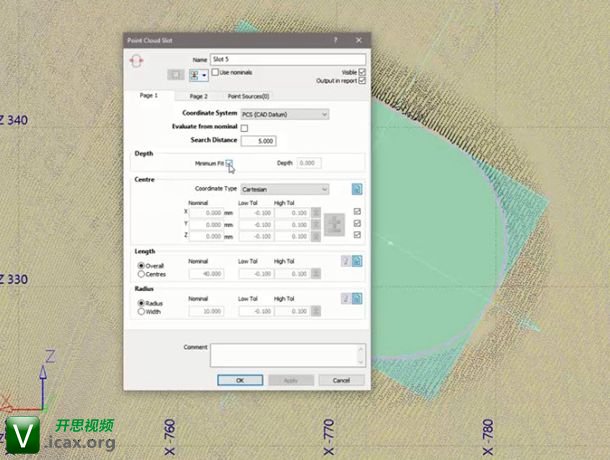
Task: Click the help question mark in title bar
Action: (335, 40)
